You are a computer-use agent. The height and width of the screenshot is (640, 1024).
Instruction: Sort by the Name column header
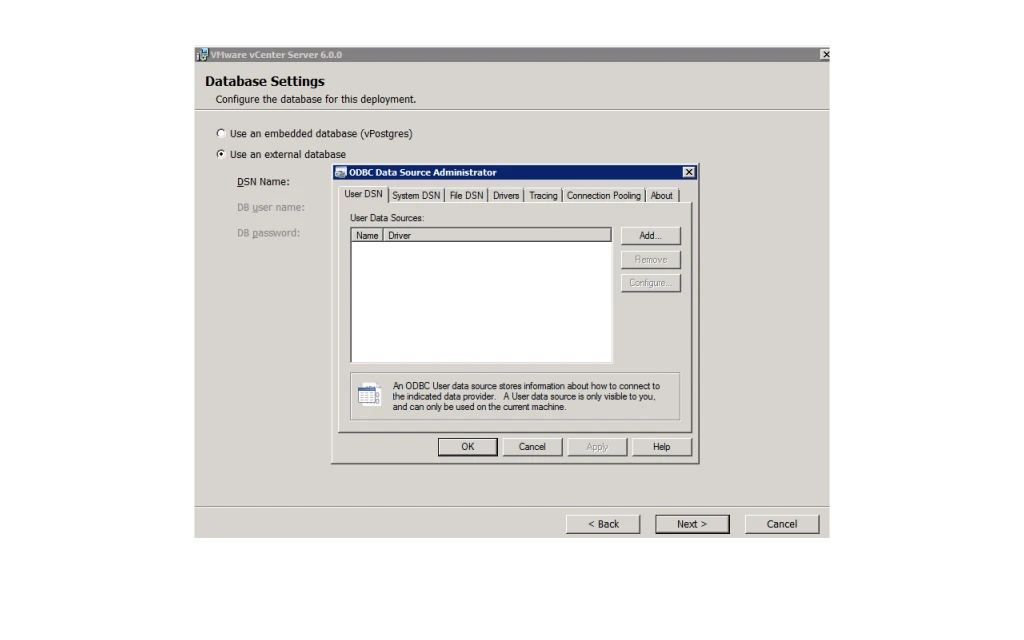coord(367,235)
